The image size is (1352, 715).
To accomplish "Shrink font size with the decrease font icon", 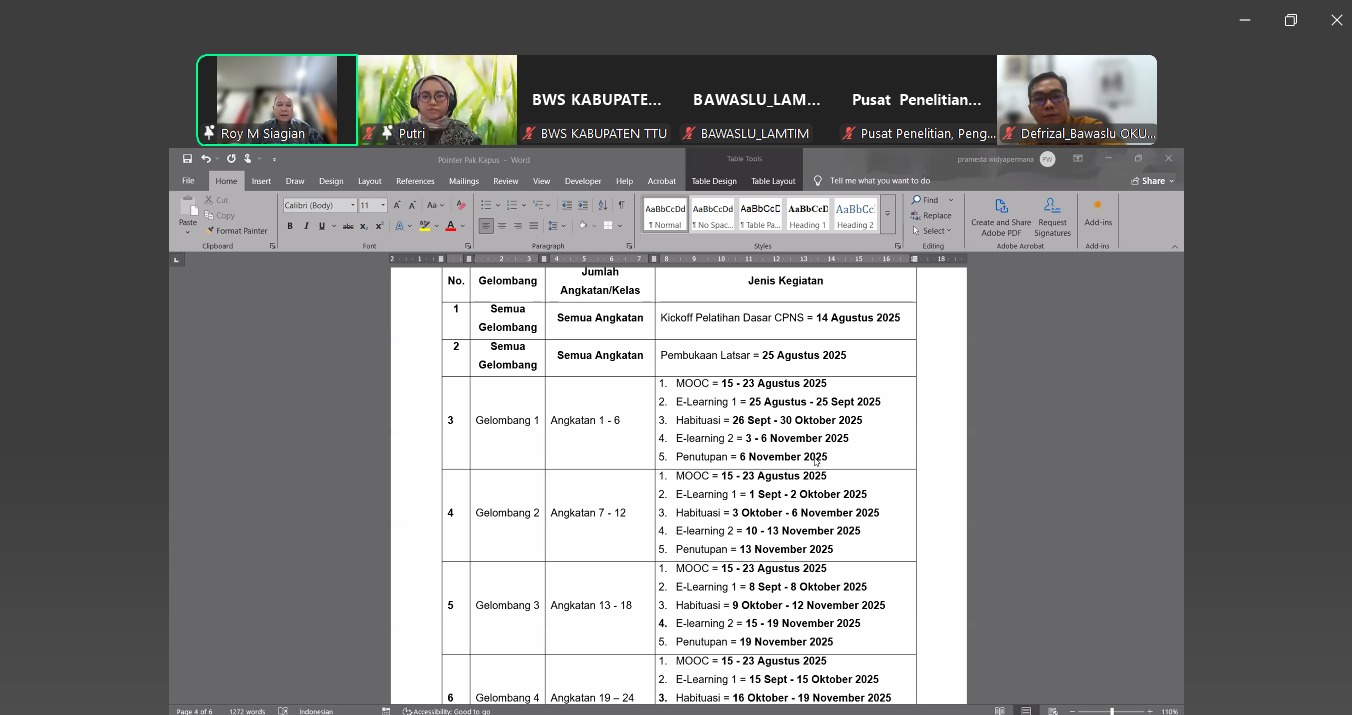I will tap(412, 205).
